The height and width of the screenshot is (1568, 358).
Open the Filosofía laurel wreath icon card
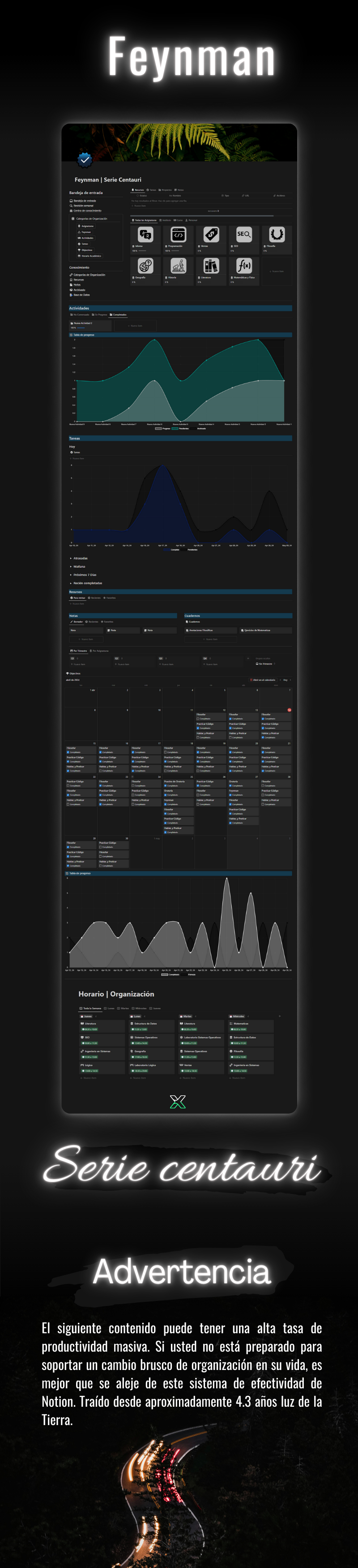tap(277, 234)
